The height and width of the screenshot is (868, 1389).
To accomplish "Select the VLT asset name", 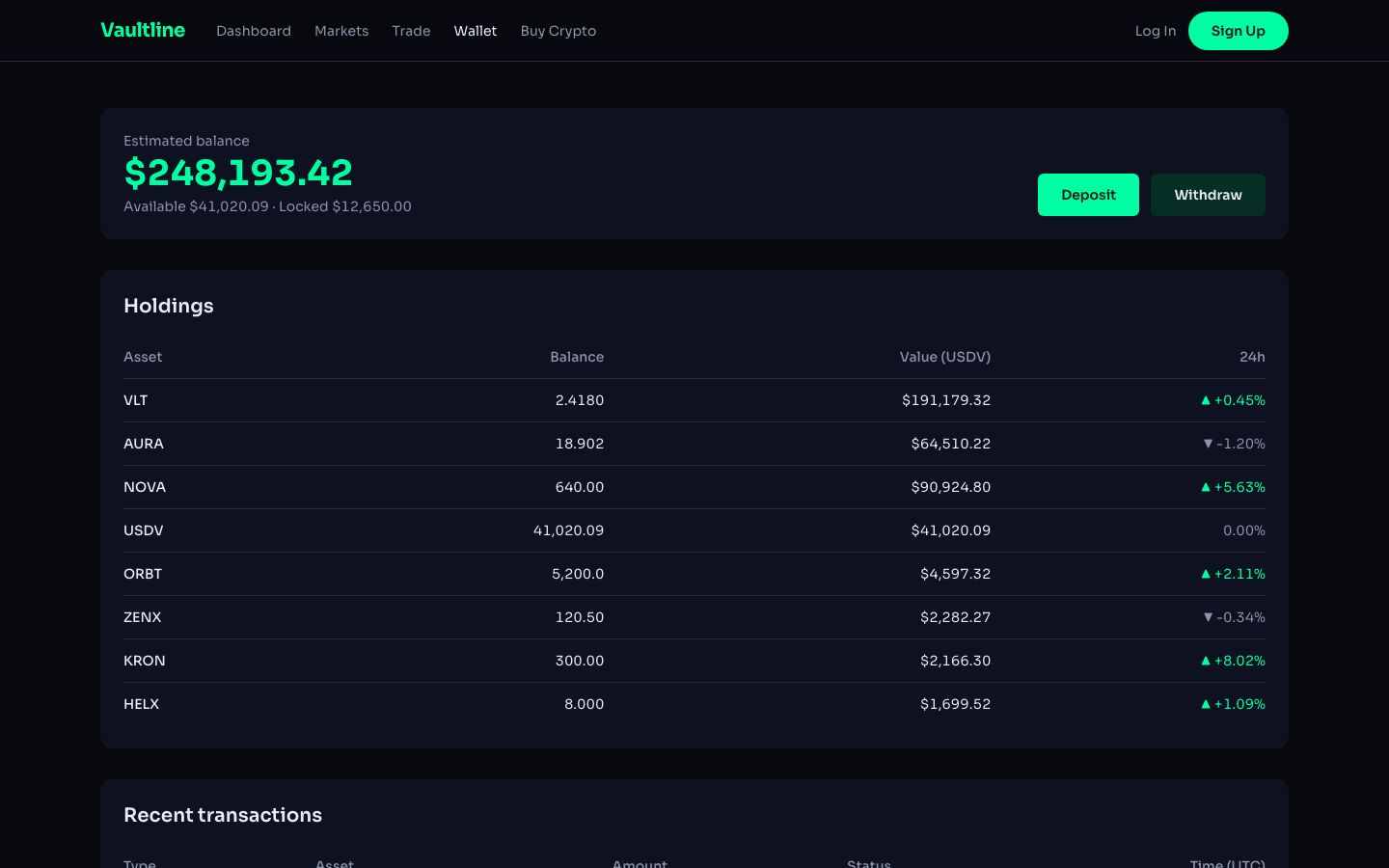I will [136, 400].
